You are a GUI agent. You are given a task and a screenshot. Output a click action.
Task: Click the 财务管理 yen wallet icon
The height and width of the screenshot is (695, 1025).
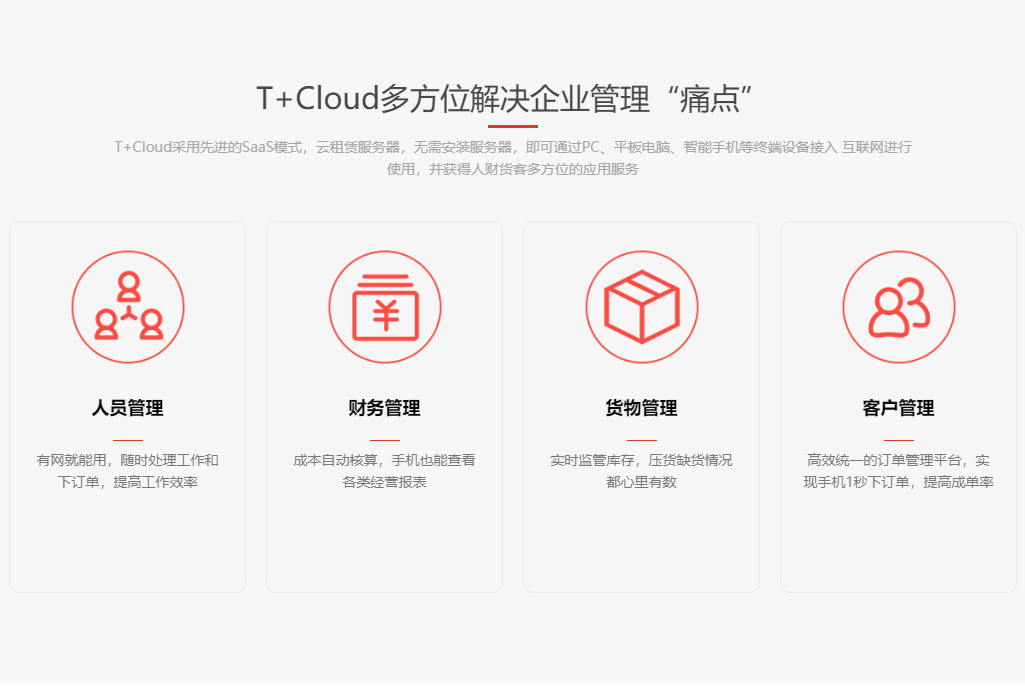tap(385, 307)
